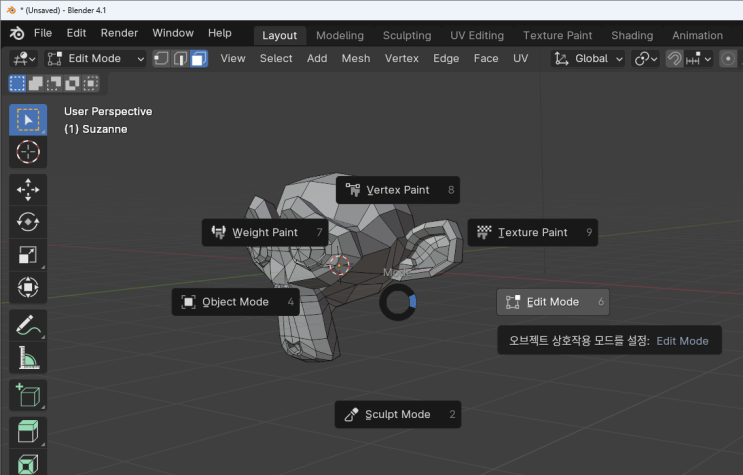Switch to the Modeling workspace tab

pos(340,36)
